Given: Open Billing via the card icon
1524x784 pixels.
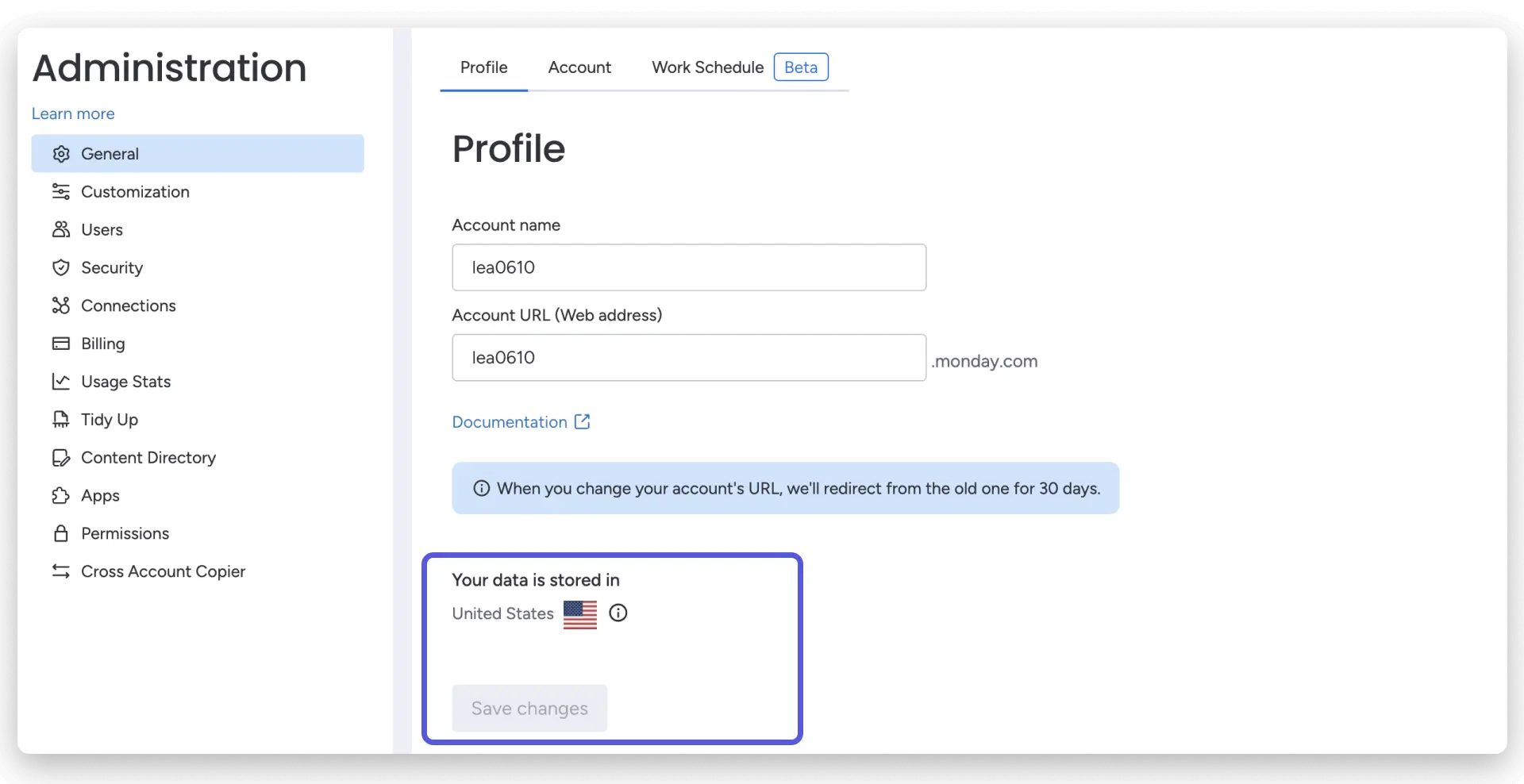Looking at the screenshot, I should click(x=61, y=343).
